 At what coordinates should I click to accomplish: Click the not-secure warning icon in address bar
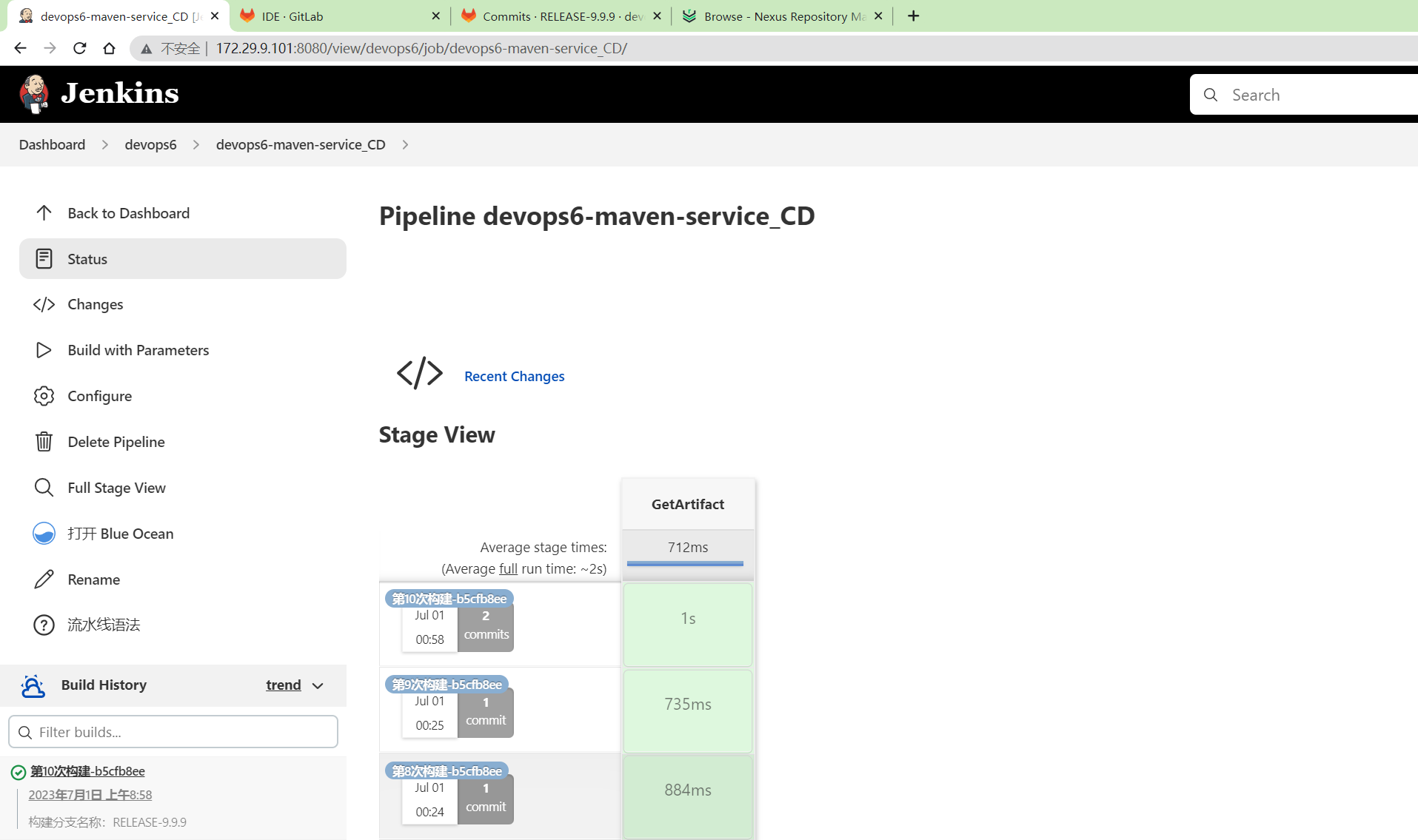click(147, 49)
